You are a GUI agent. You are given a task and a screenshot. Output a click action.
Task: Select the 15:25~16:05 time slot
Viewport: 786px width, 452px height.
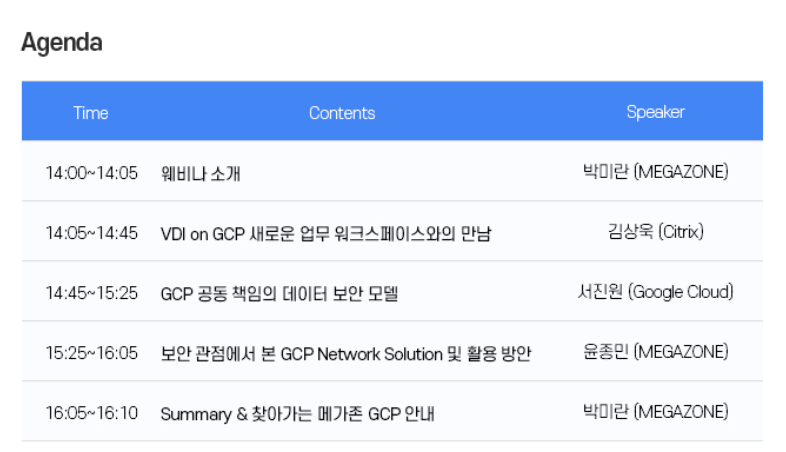91,353
